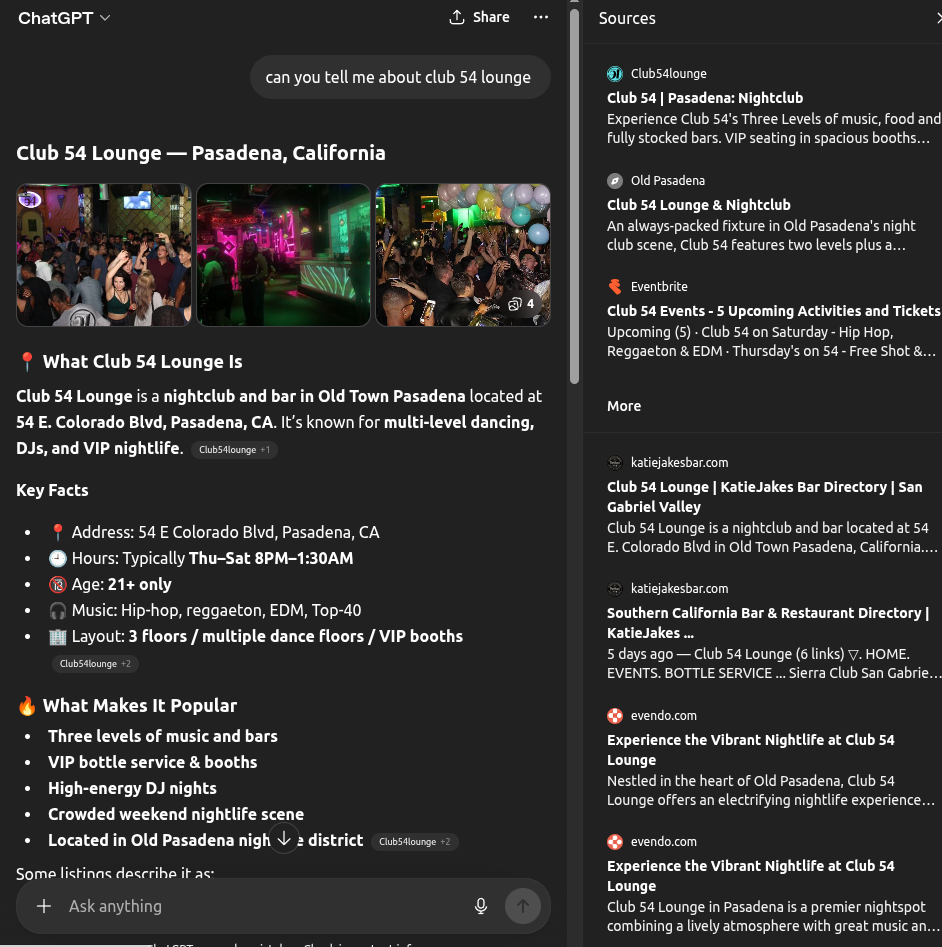Click the first katiejakesbar.com favicon
The image size is (942, 947).
coord(615,463)
